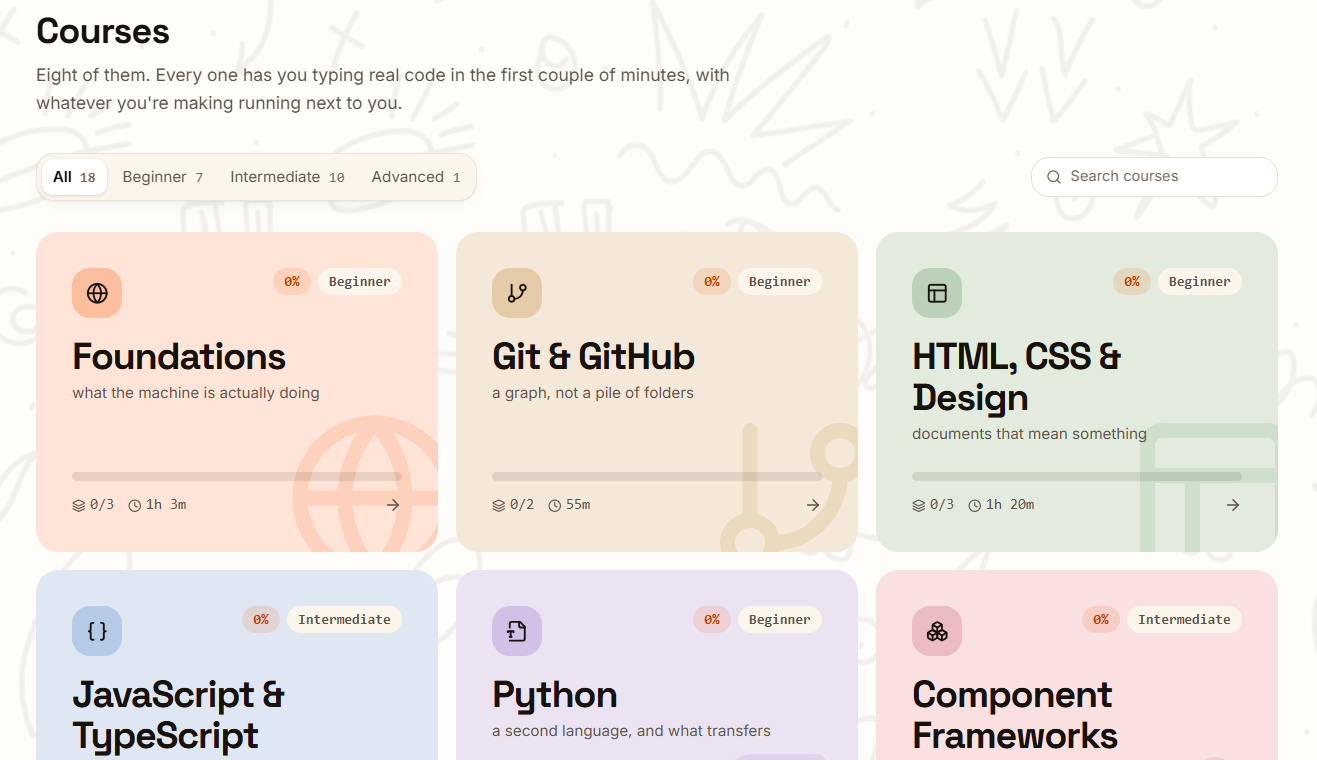Open the Component Frameworks course title
The height and width of the screenshot is (760, 1317).
1015,715
